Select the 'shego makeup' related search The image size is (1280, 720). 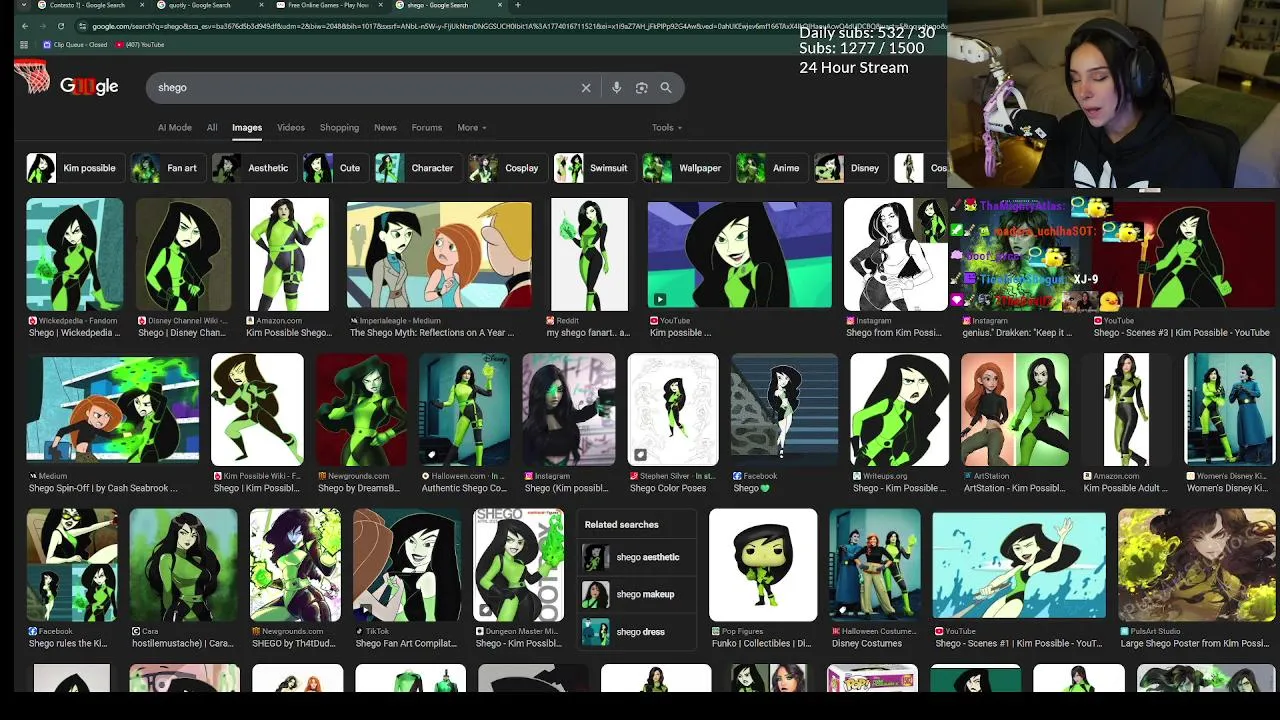pos(636,594)
